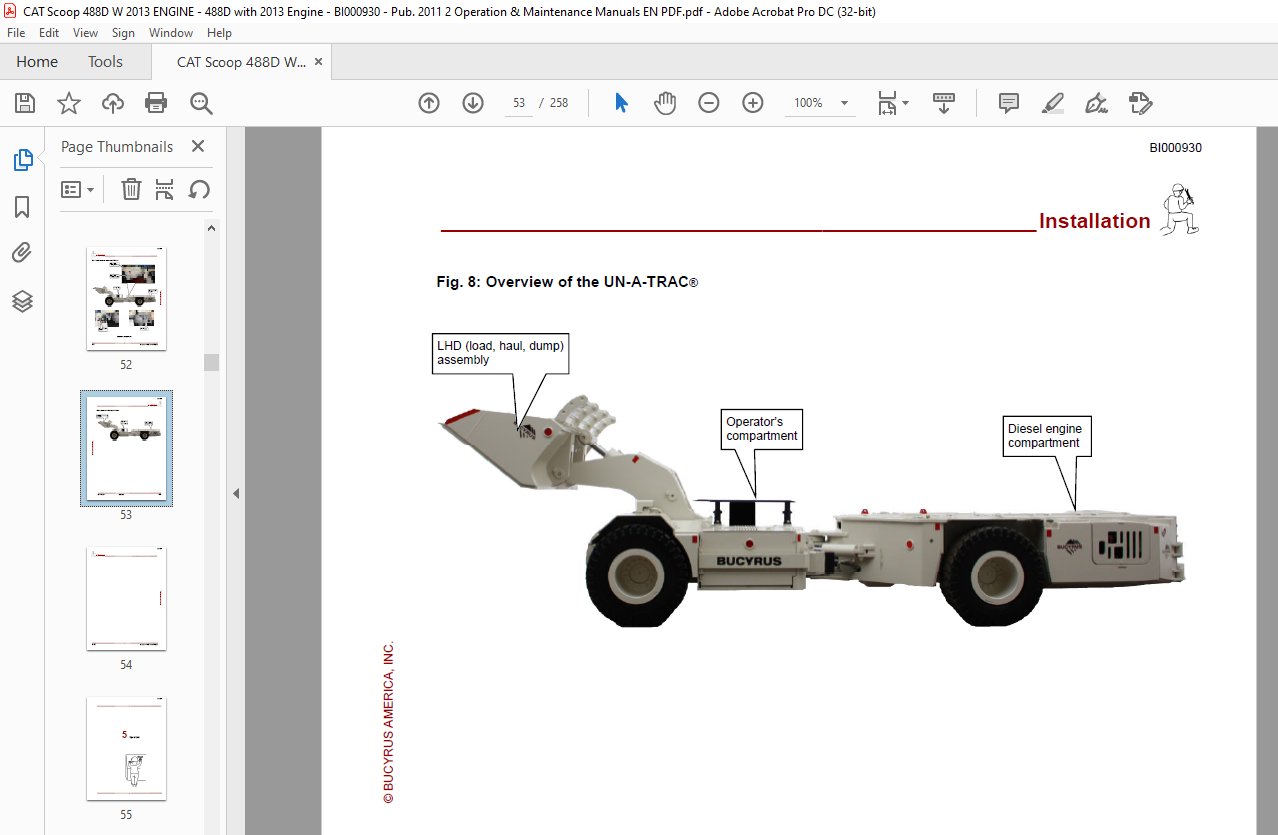This screenshot has width=1278, height=835.
Task: Click the cloud upload icon
Action: point(113,103)
